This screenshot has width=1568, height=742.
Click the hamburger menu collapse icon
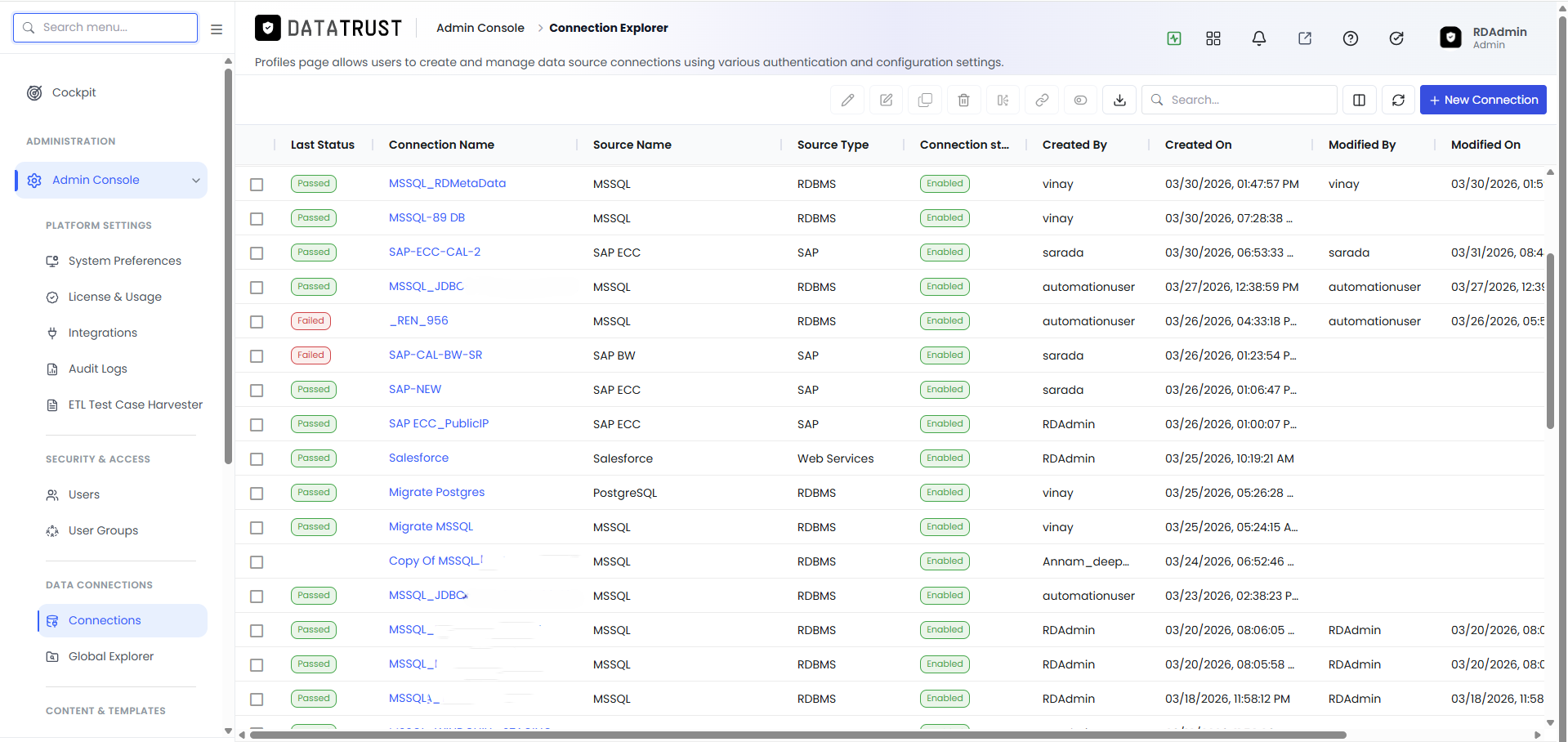(x=217, y=29)
